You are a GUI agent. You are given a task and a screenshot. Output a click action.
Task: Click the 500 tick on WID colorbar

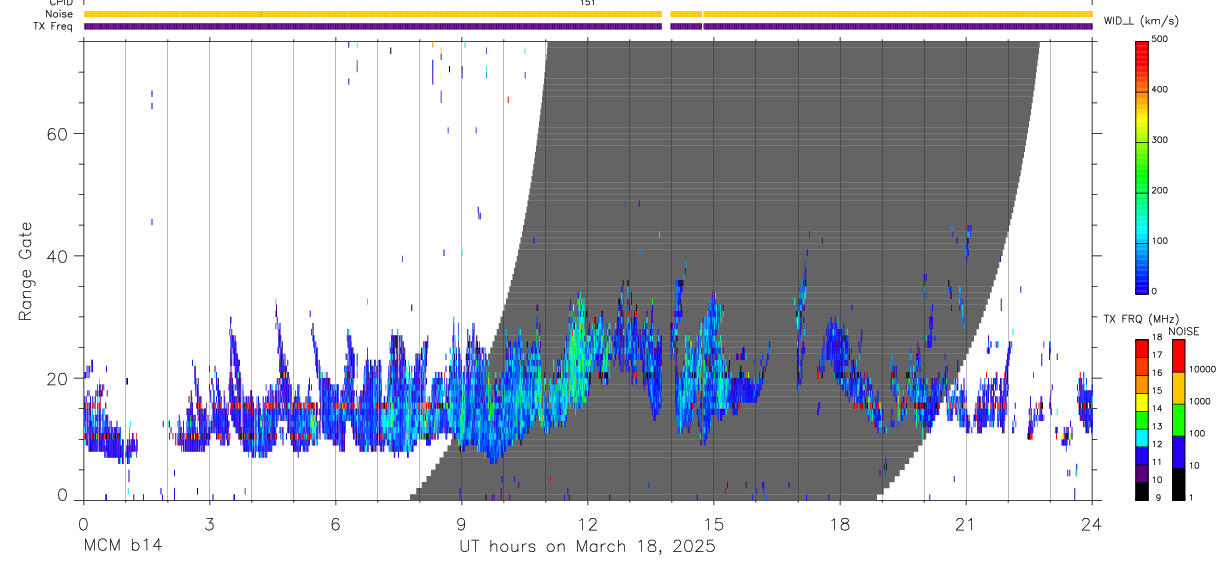click(x=1161, y=39)
